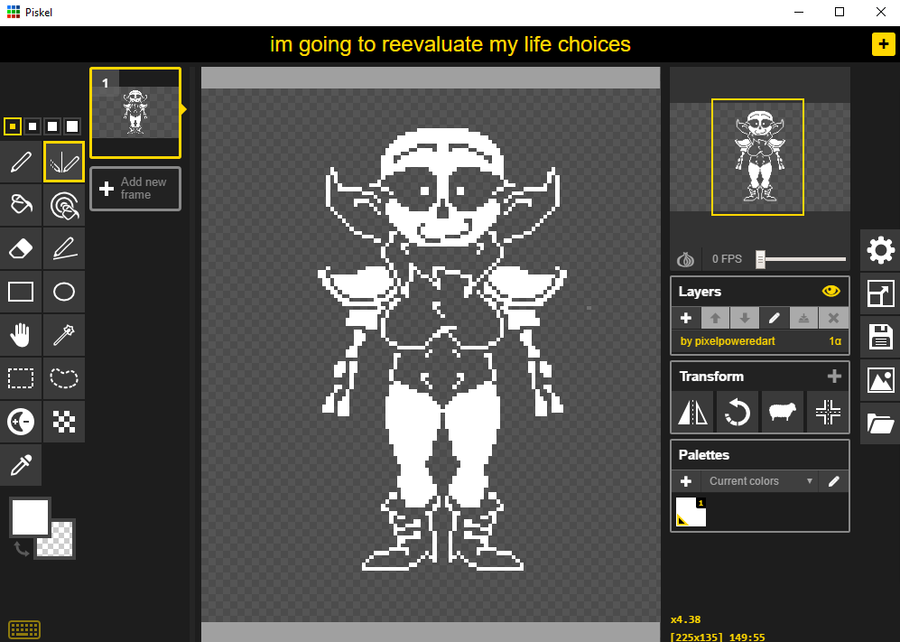Delete the selected layer
Image resolution: width=900 pixels, height=642 pixels.
pyautogui.click(x=833, y=318)
